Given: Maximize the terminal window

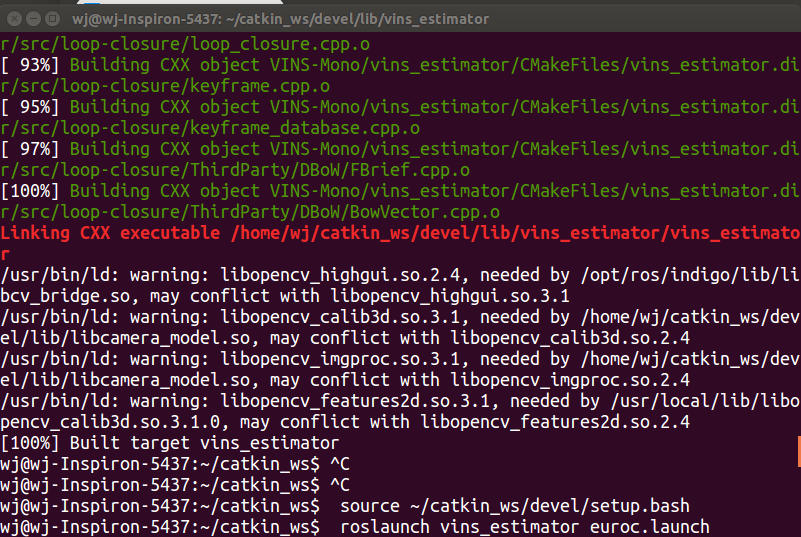Looking at the screenshot, I should coord(52,19).
